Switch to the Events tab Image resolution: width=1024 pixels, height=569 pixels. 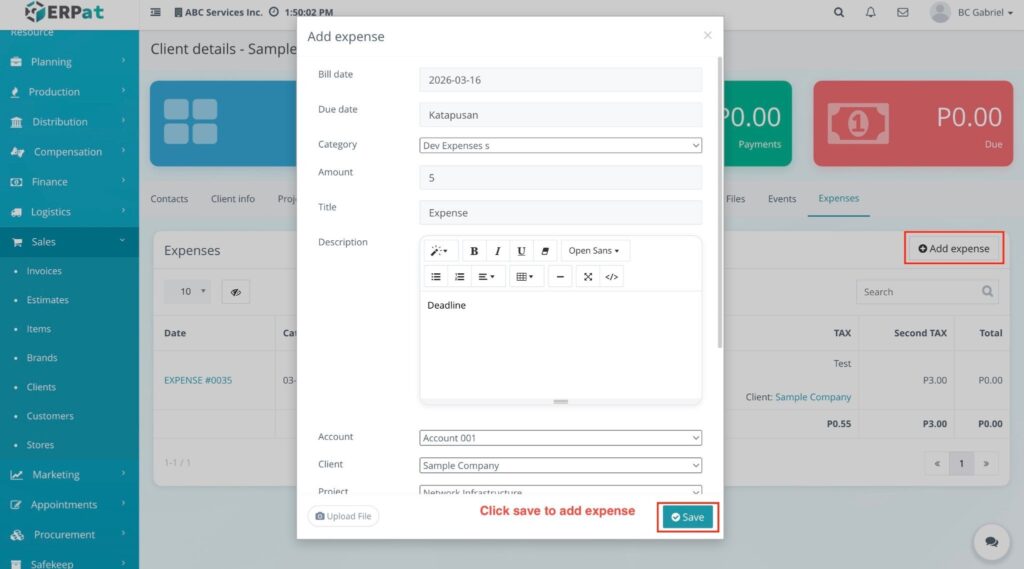tap(782, 199)
